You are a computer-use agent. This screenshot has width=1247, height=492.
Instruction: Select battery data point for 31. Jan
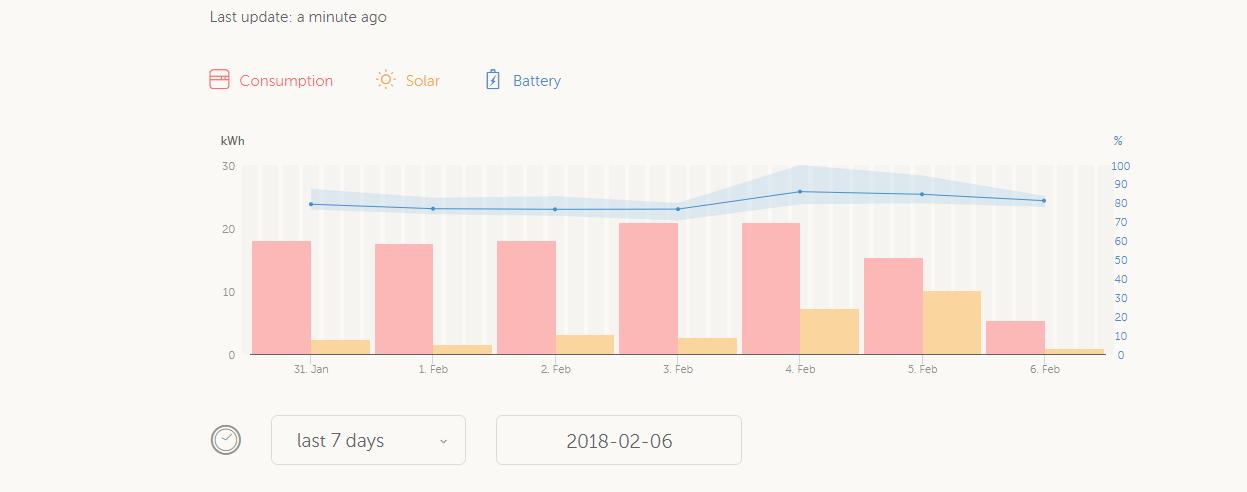pos(311,204)
